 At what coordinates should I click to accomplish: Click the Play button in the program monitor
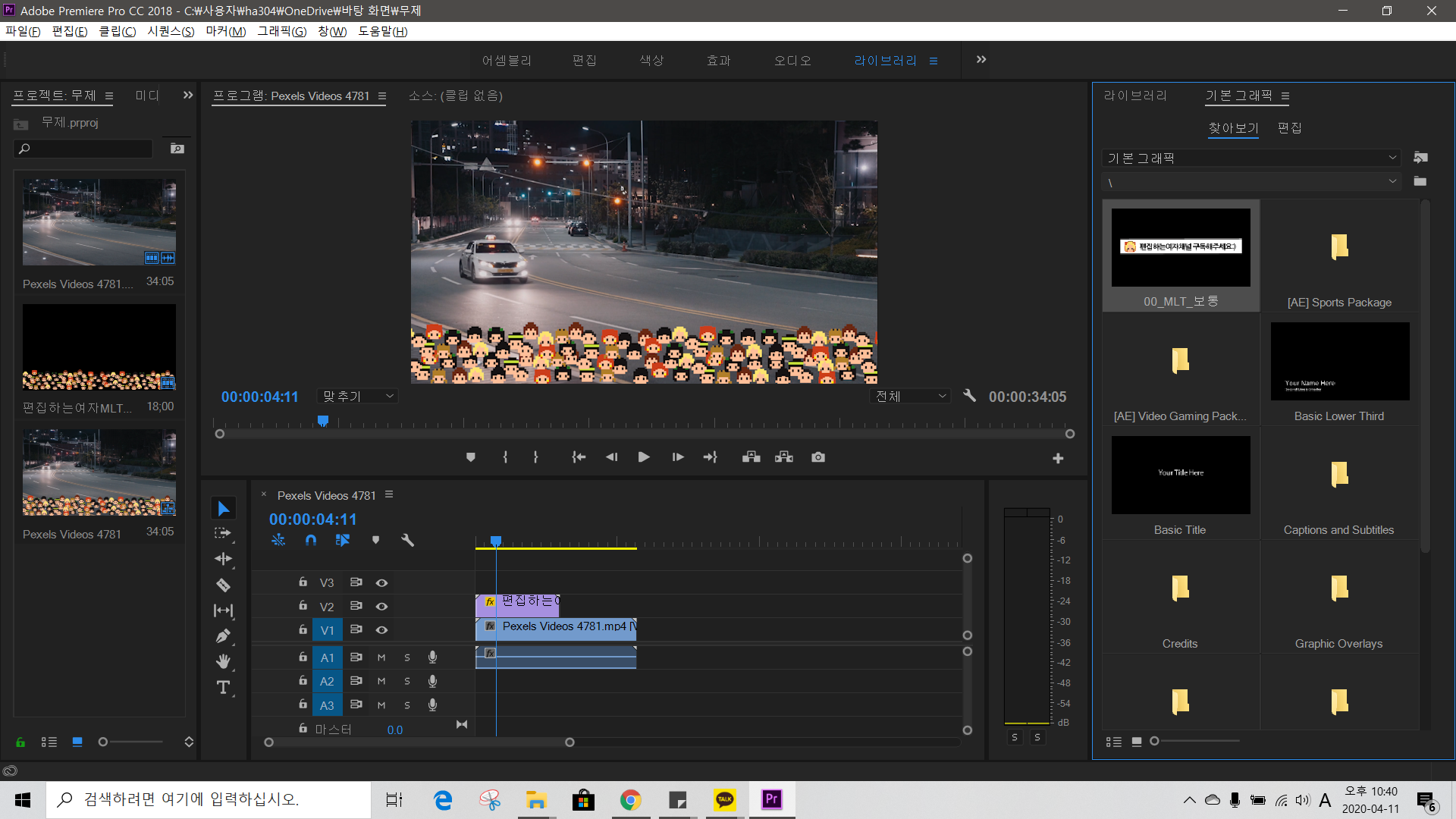click(644, 457)
